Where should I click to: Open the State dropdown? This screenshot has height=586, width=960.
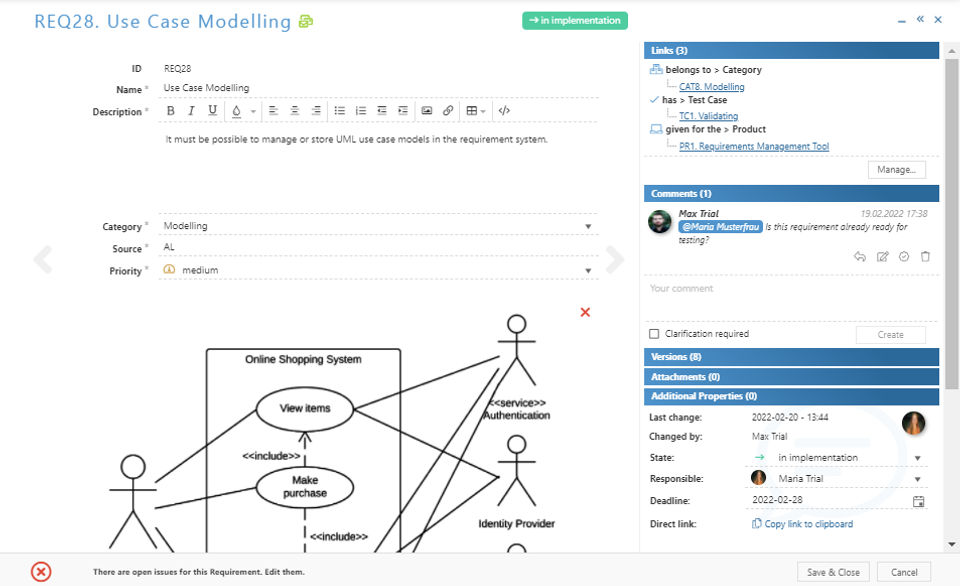point(917,458)
